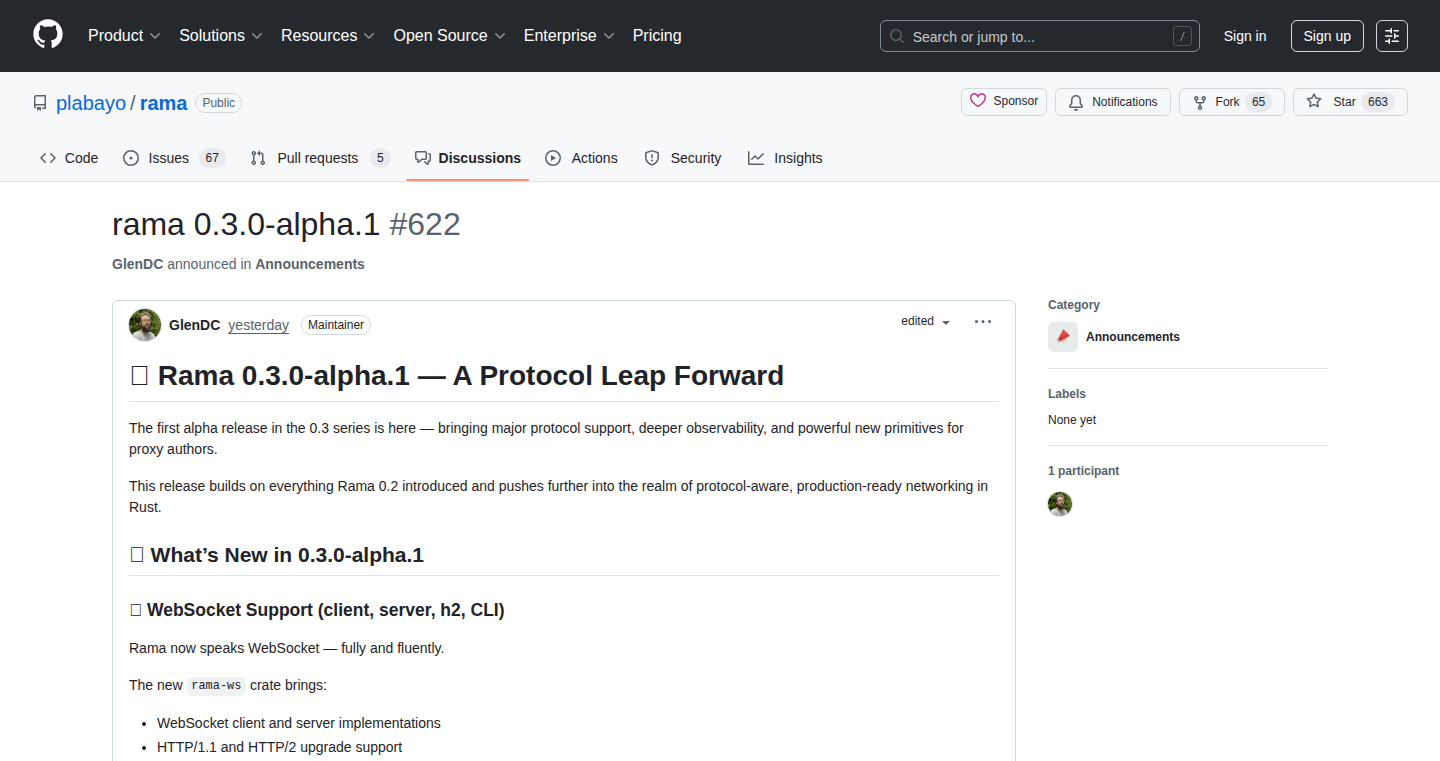
Task: Click the Code angle-brackets icon
Action: (48, 158)
